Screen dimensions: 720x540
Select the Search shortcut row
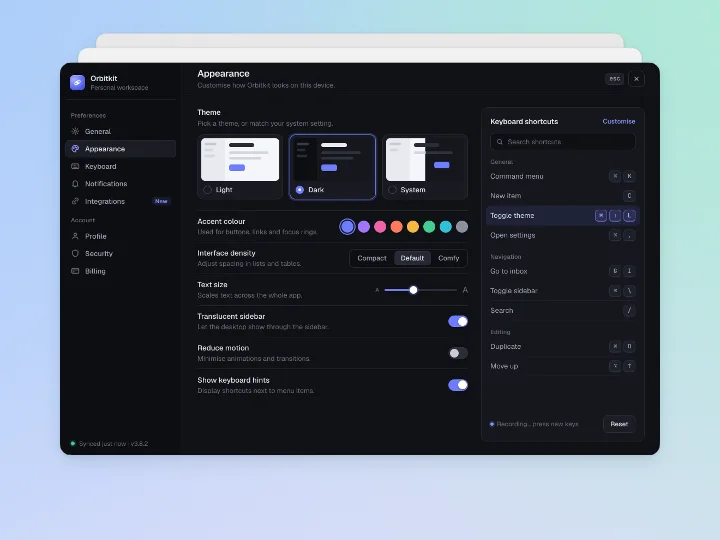point(563,310)
